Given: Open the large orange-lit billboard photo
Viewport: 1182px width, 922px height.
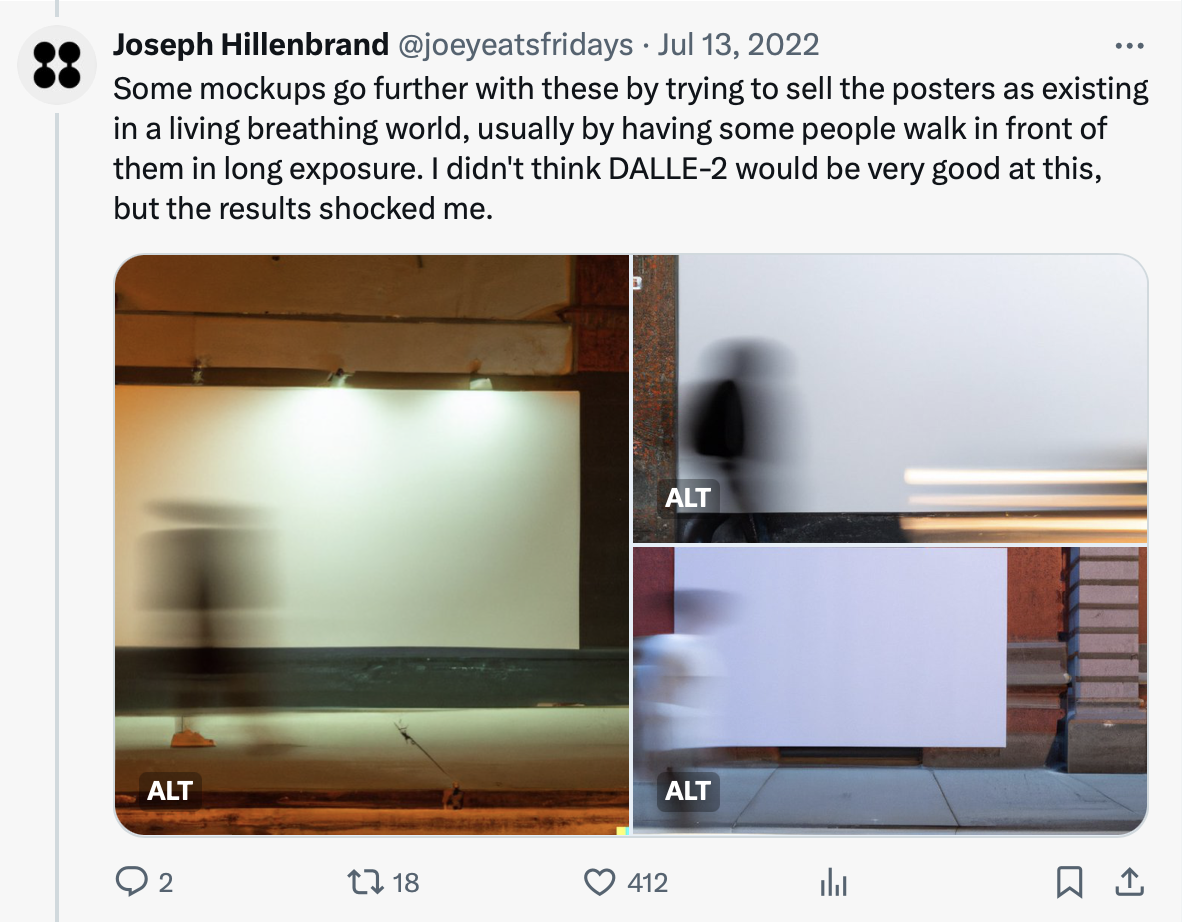Looking at the screenshot, I should [372, 545].
